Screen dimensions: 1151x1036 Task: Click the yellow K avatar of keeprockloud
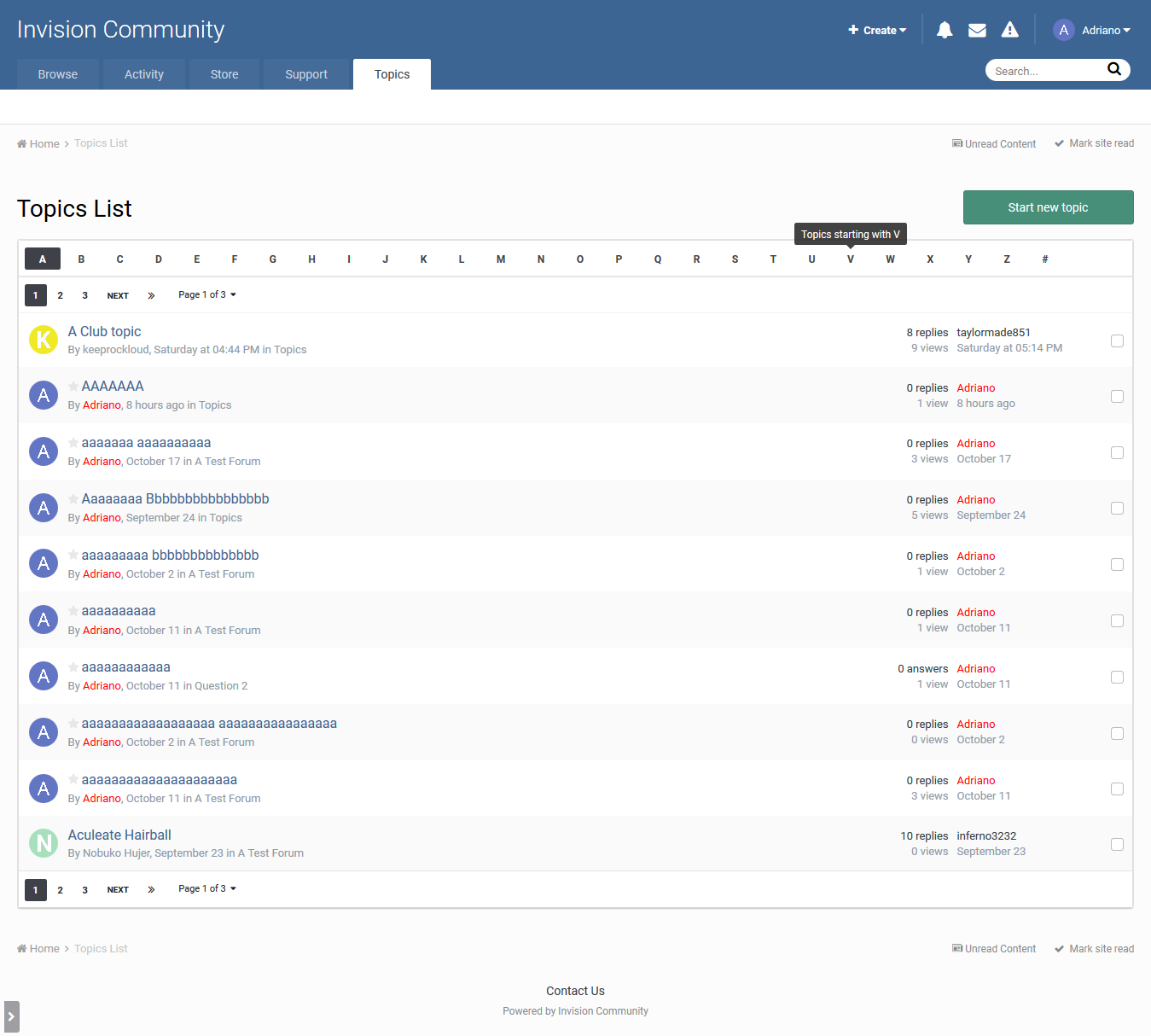[x=44, y=340]
